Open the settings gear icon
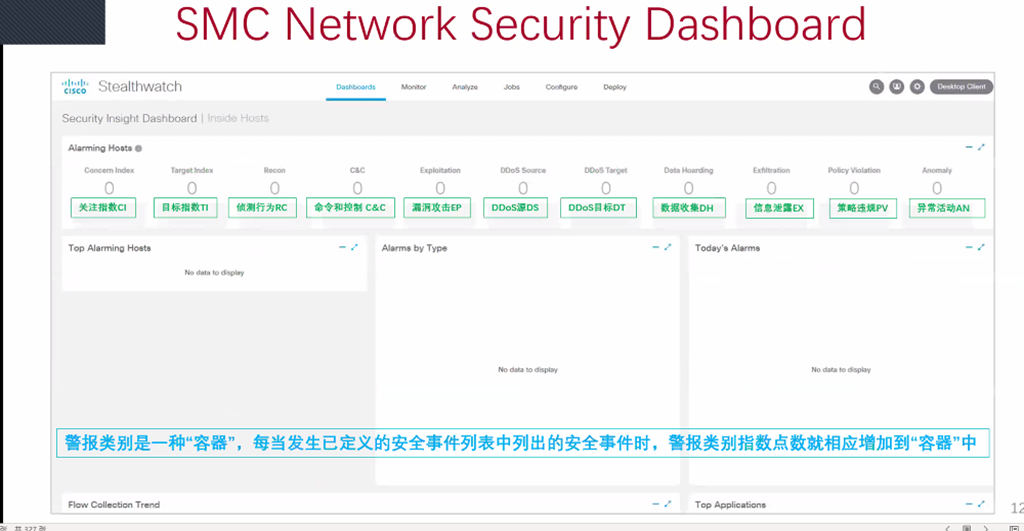1024x531 pixels. (917, 86)
